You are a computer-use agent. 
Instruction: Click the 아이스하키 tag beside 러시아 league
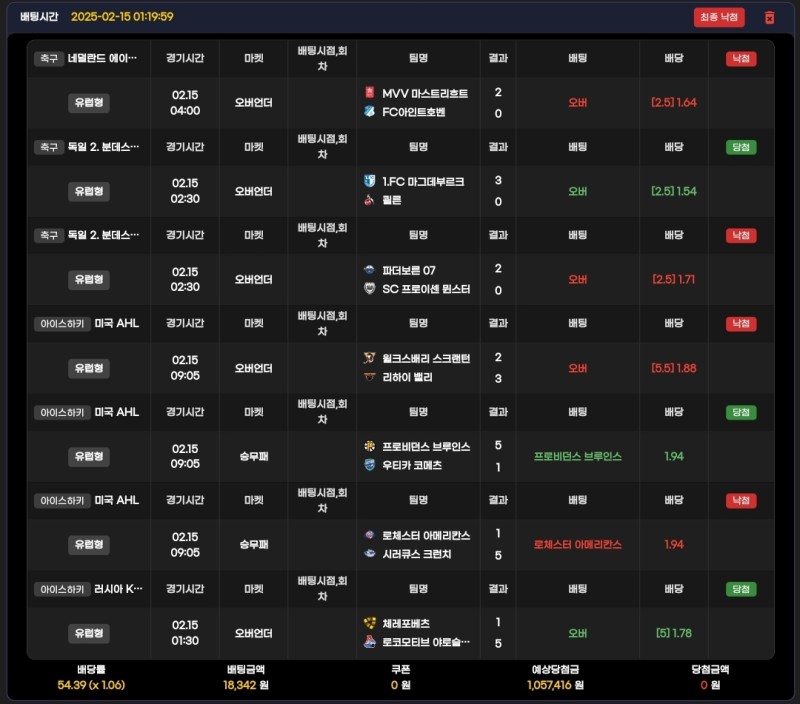tap(62, 589)
